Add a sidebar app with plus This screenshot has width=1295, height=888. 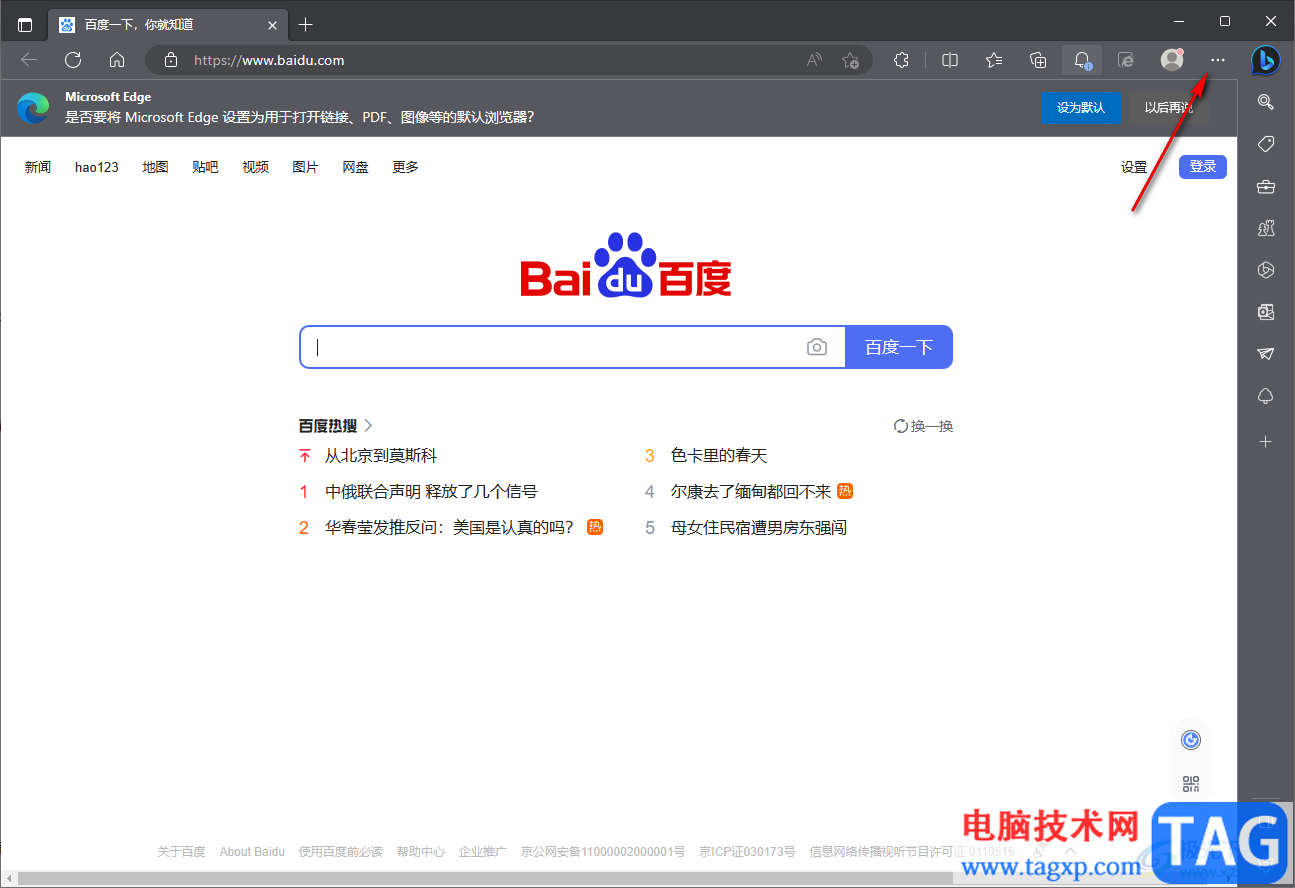point(1266,441)
